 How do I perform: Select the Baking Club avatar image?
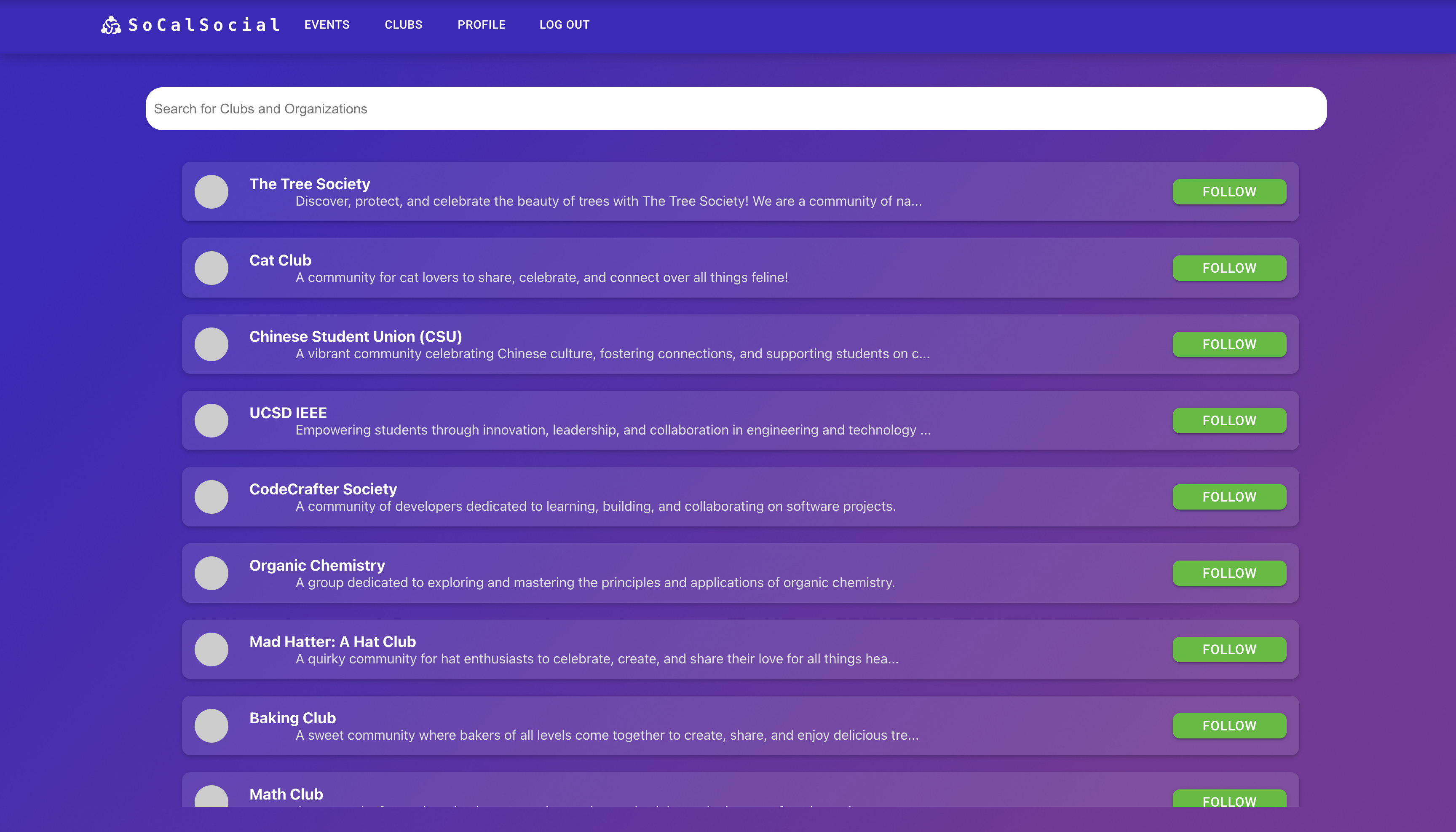211,725
